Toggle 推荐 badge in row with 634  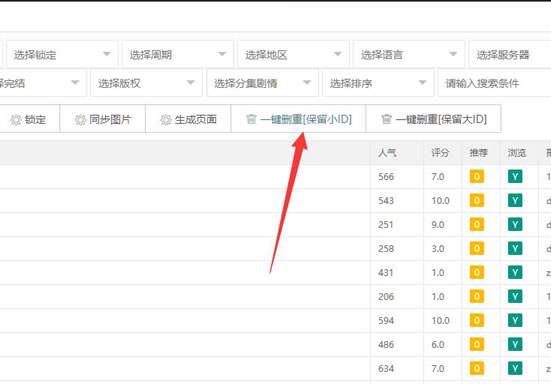click(477, 369)
